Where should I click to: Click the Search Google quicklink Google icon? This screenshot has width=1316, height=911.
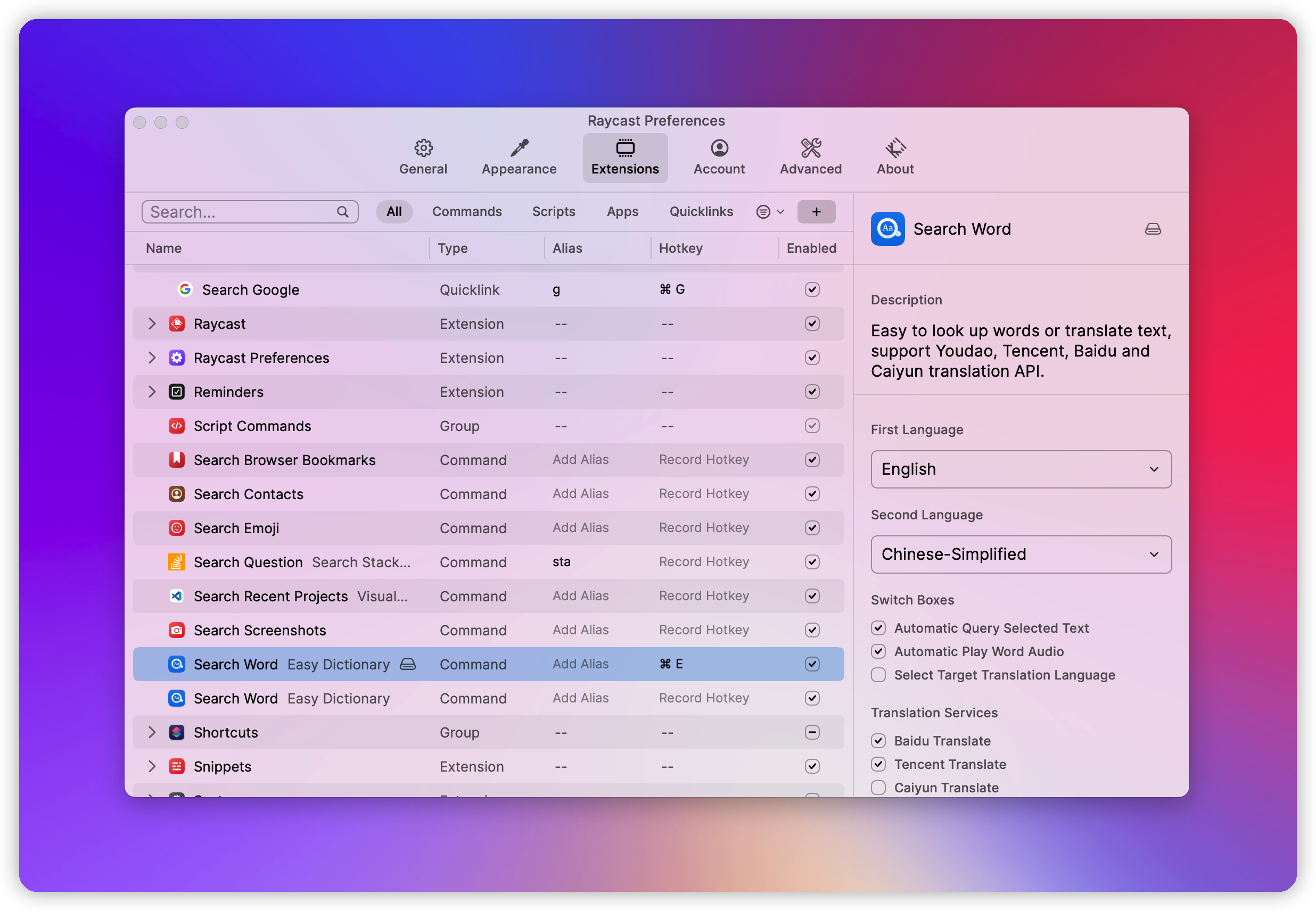(185, 289)
